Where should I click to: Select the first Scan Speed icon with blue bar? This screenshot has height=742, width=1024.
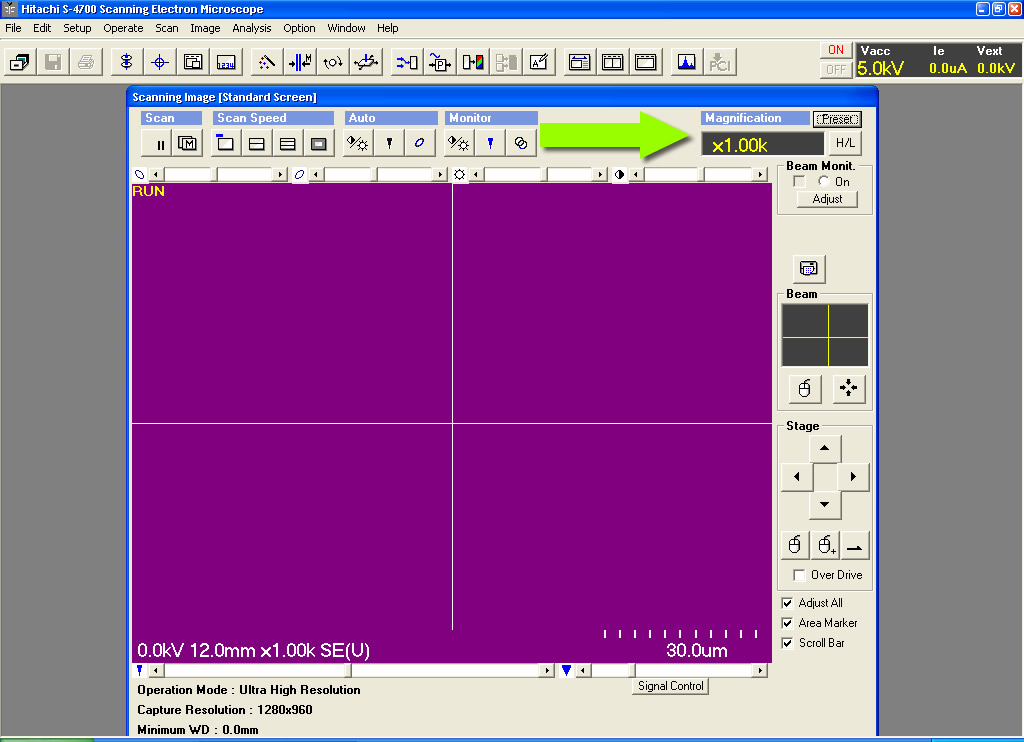click(x=225, y=144)
